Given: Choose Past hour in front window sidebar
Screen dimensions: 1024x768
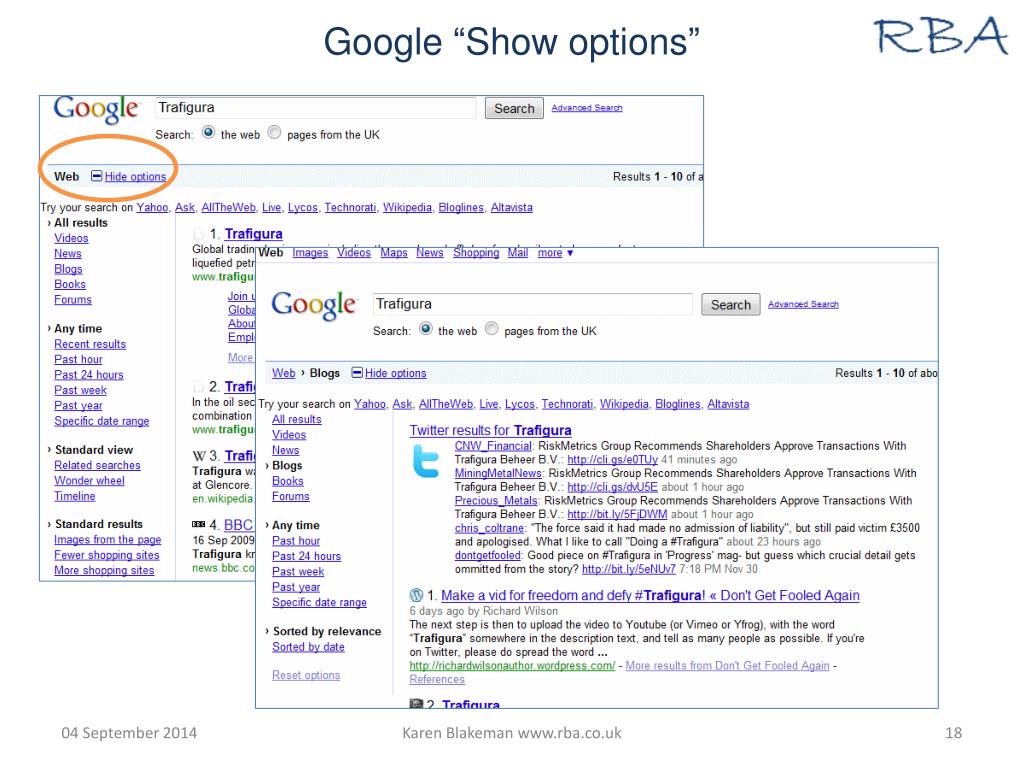Looking at the screenshot, I should pos(296,541).
